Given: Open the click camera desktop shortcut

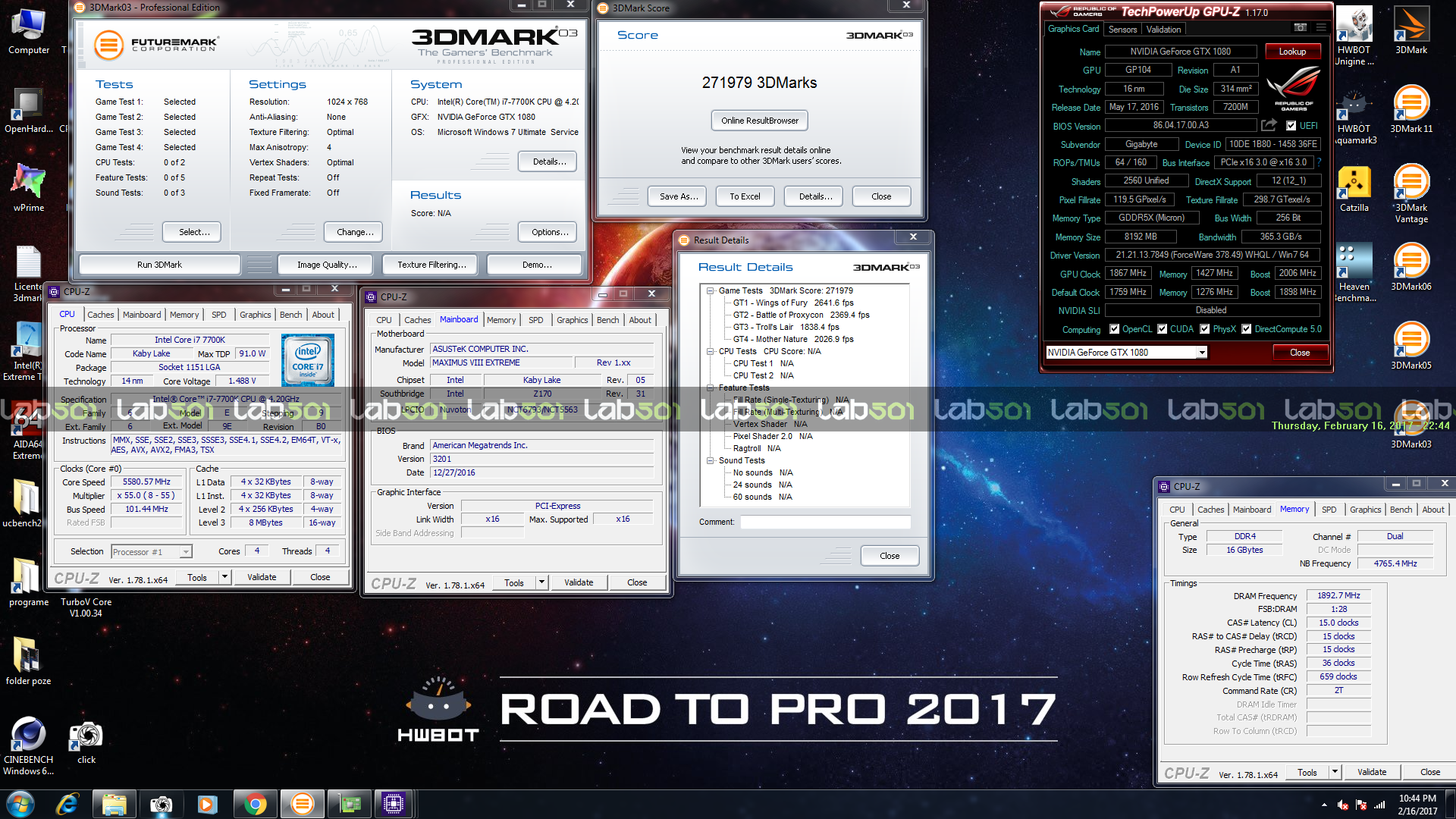Looking at the screenshot, I should click(86, 742).
